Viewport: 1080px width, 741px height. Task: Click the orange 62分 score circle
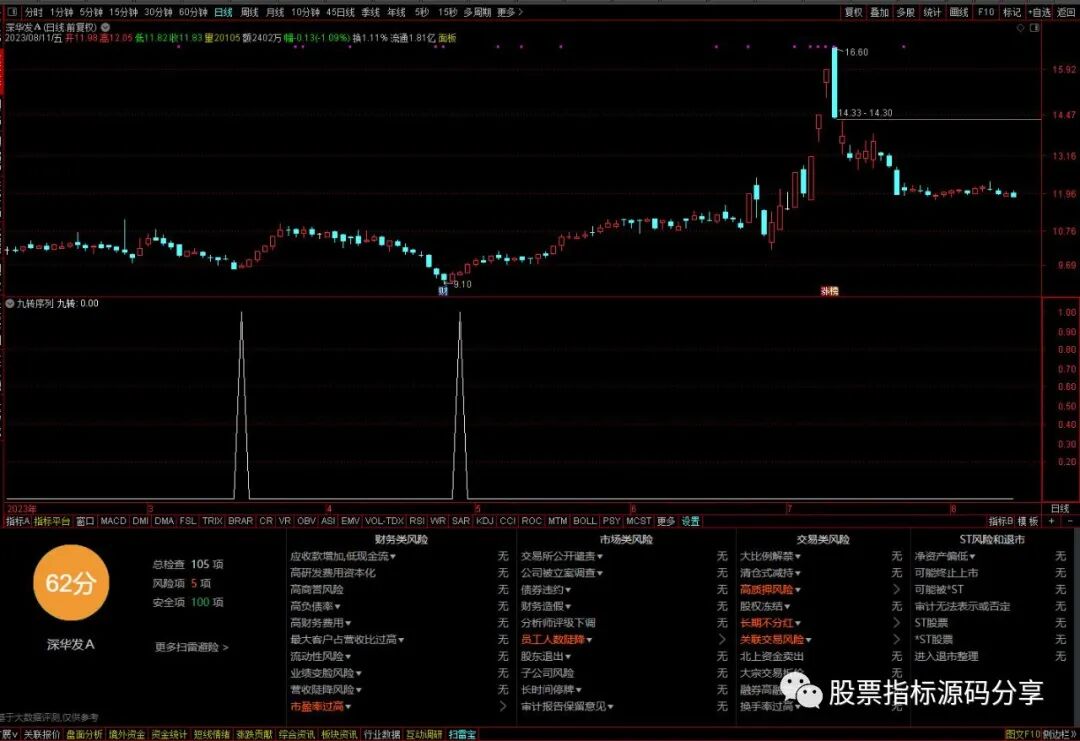(71, 583)
